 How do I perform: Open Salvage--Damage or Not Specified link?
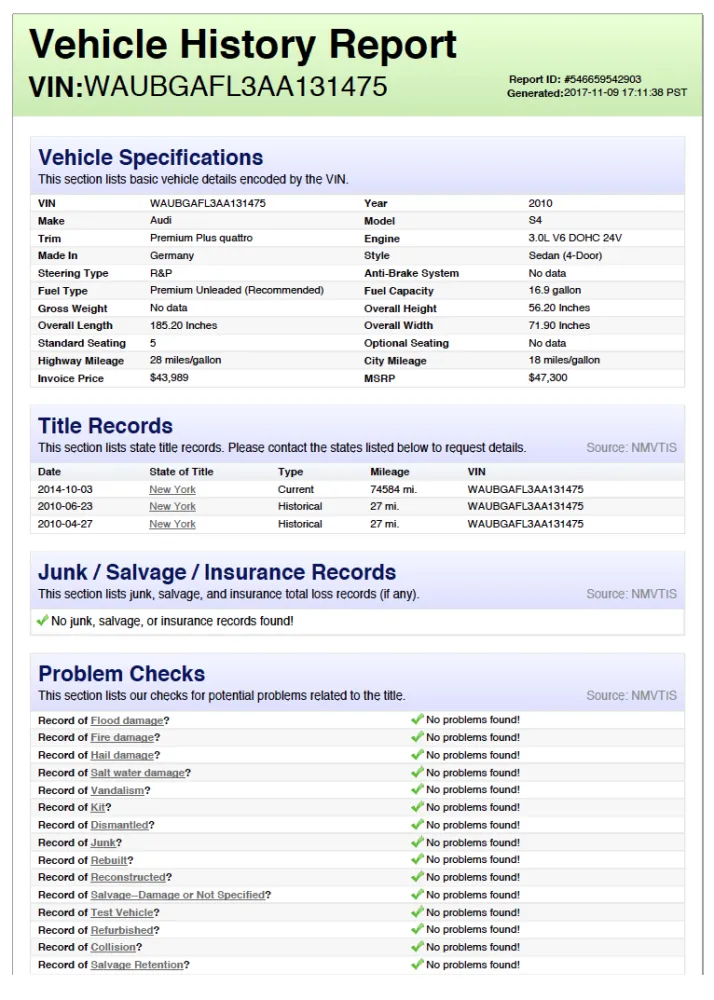[178, 895]
